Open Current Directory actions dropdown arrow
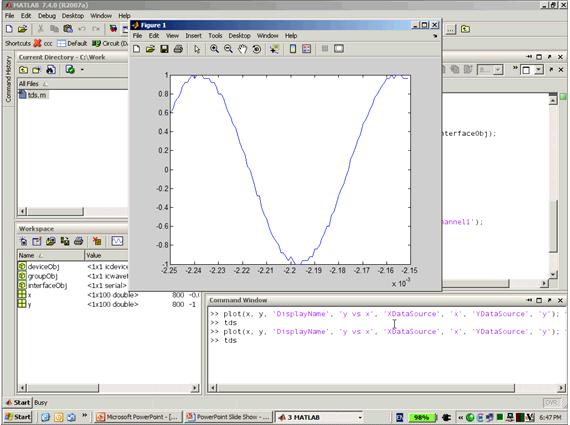570x425 pixels. [82, 70]
